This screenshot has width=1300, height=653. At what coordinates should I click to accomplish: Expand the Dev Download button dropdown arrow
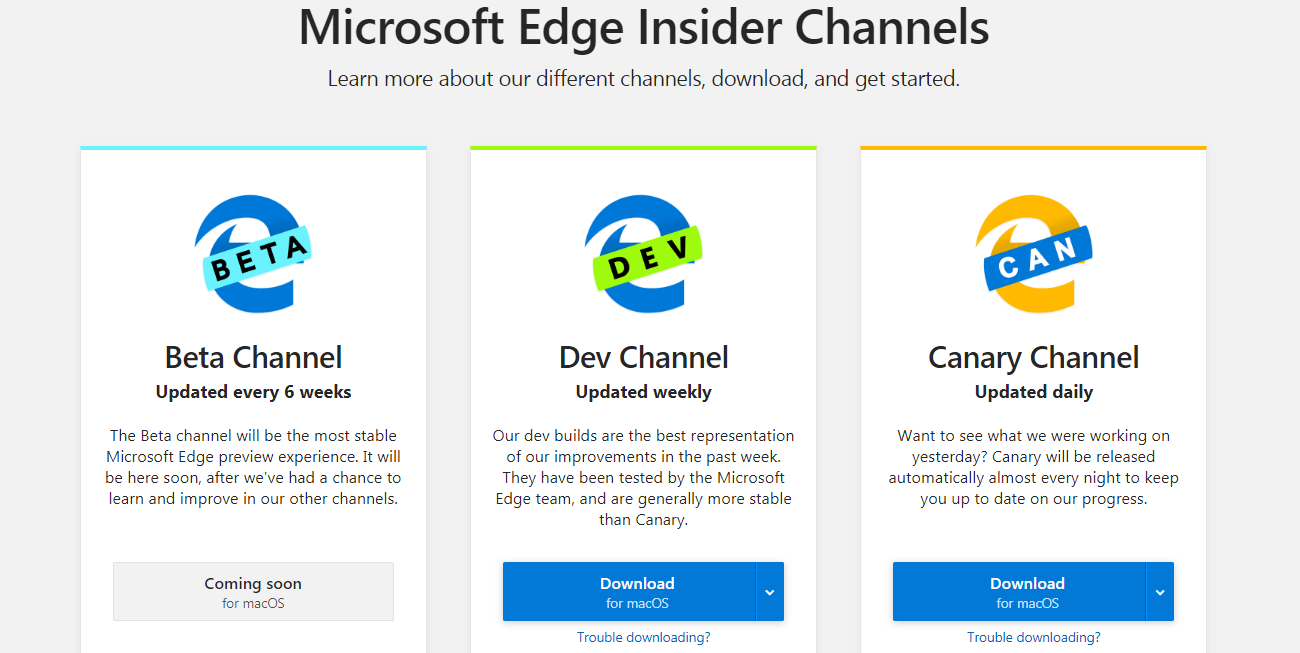[x=770, y=591]
